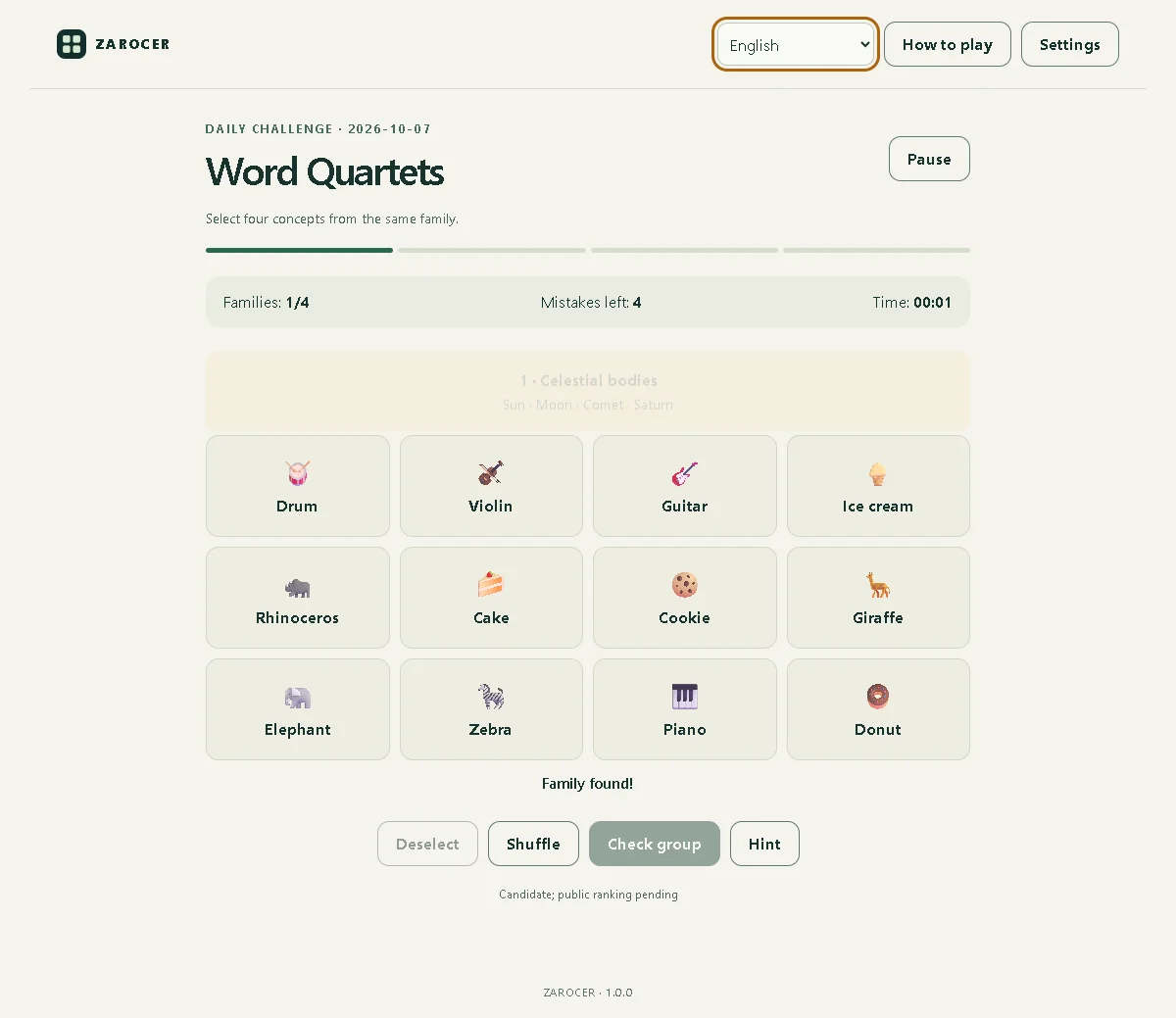Select the Cake slice icon
Screen dimensions: 1176x1018
point(491,585)
